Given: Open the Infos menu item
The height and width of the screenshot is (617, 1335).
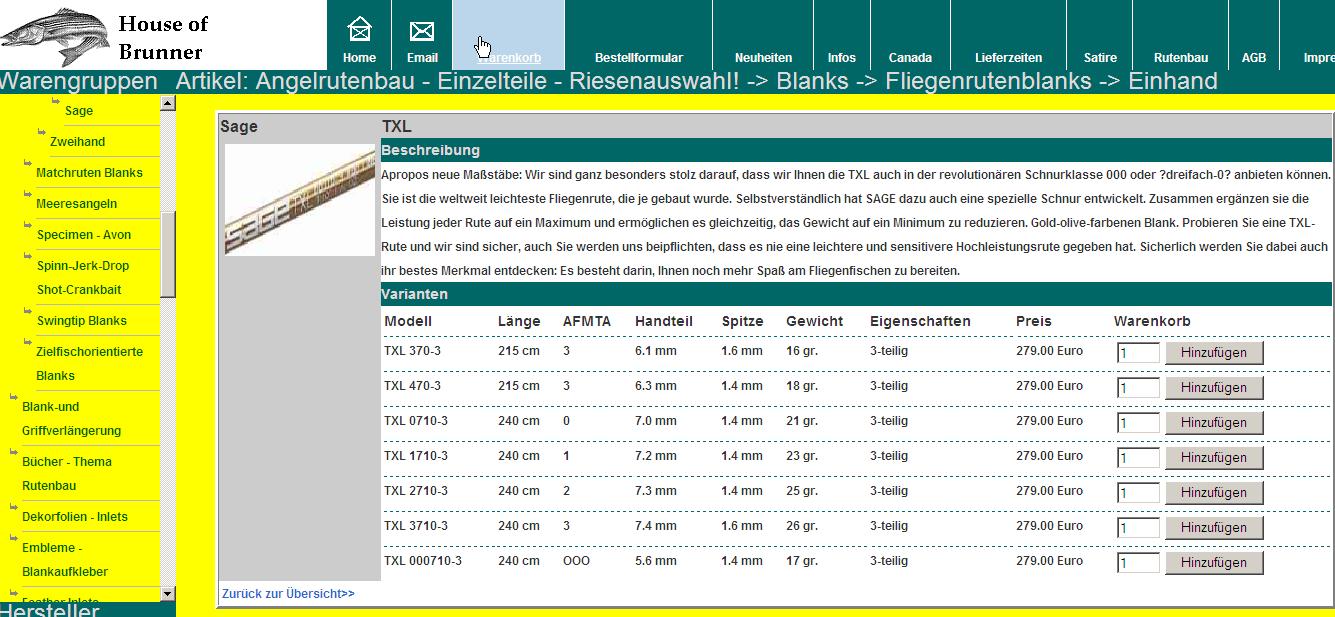Looking at the screenshot, I should pos(842,58).
